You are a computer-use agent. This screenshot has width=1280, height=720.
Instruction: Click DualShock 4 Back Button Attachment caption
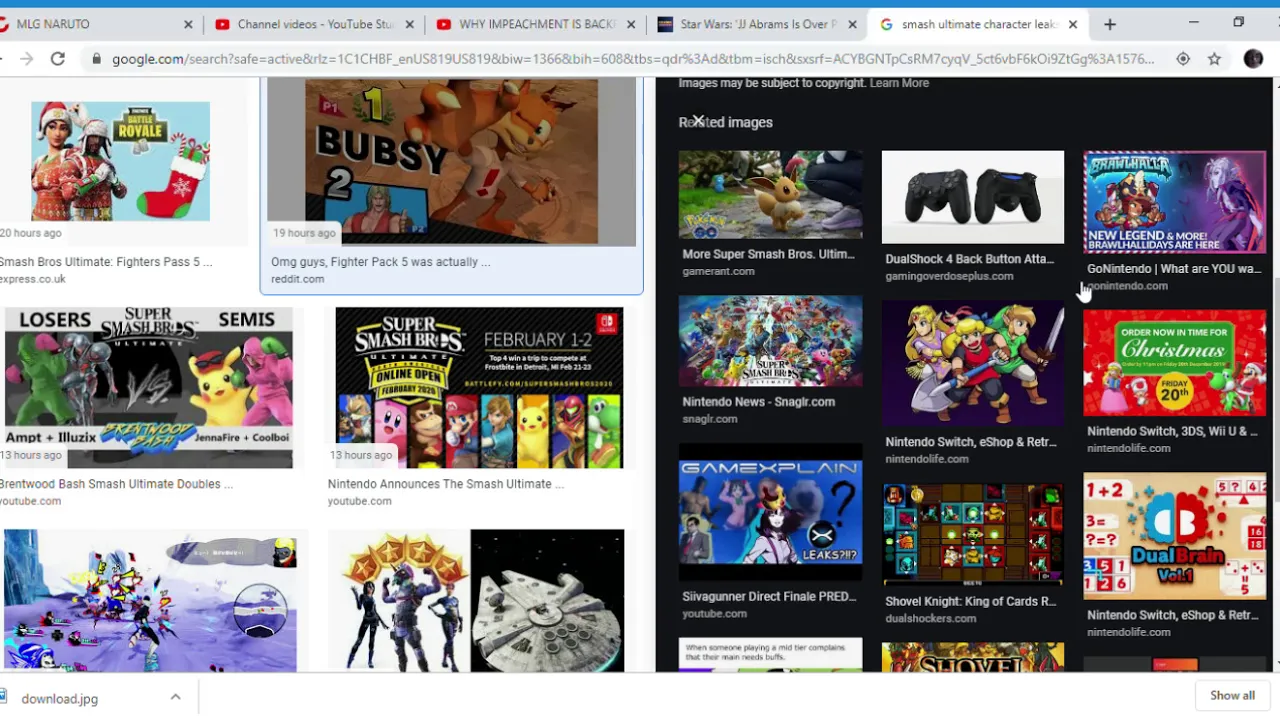pyautogui.click(x=969, y=259)
